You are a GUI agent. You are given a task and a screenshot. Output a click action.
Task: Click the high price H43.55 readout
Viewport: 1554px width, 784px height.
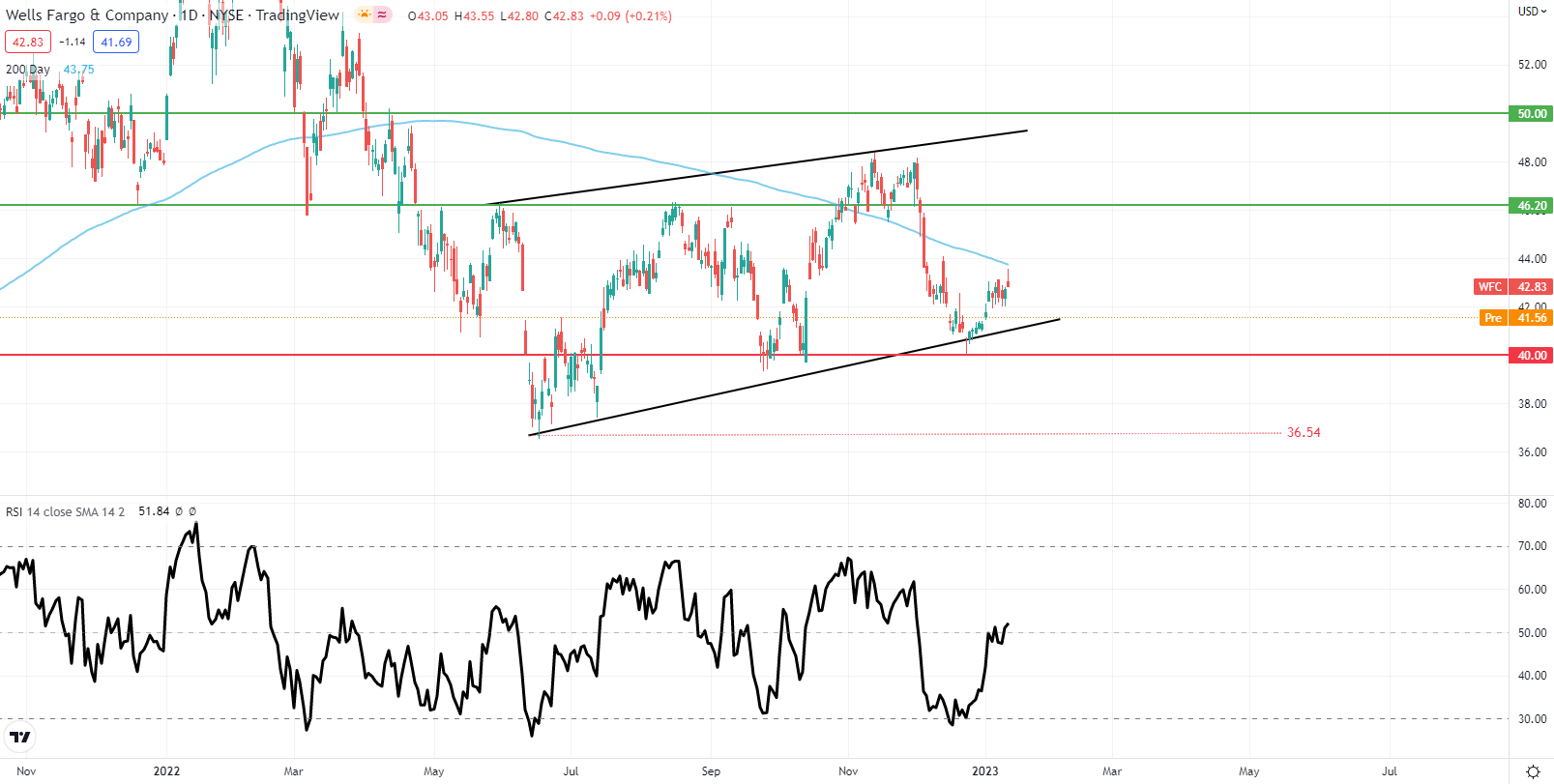474,16
